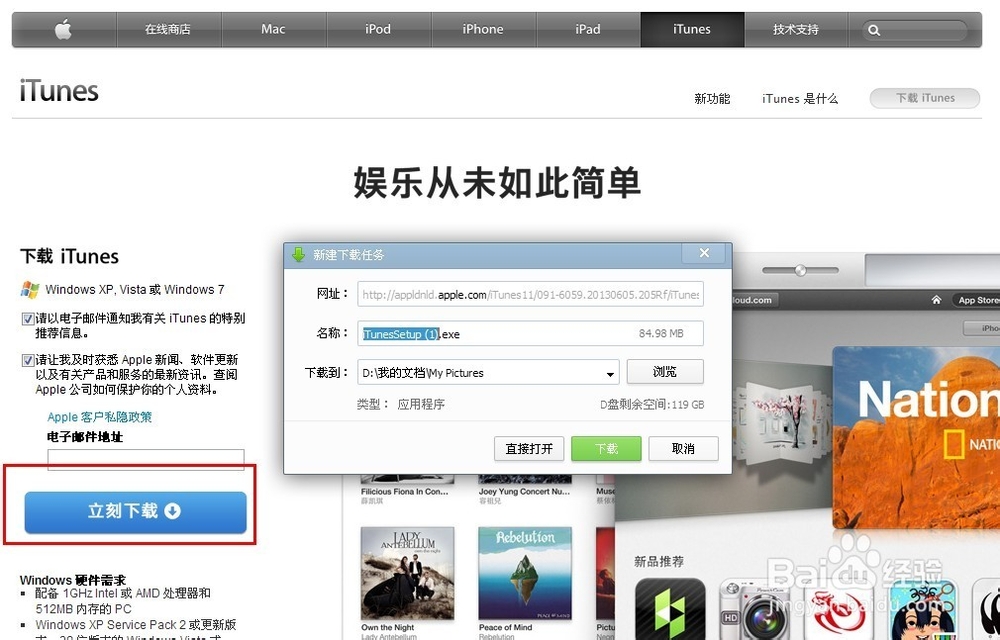Click Filicious Fiona In Con... title
This screenshot has height=640, width=1000.
point(404,492)
